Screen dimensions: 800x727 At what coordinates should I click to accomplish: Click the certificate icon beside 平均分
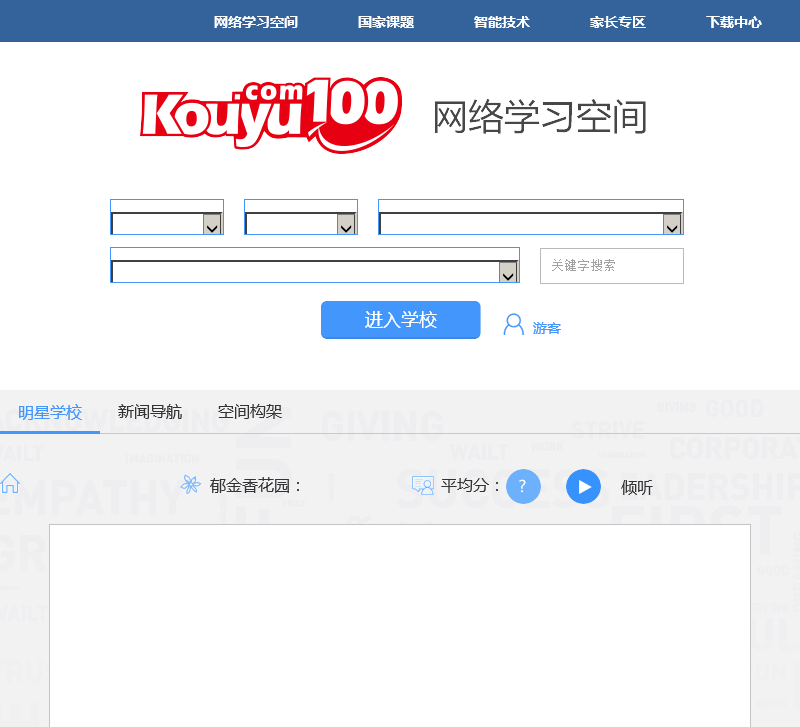click(x=422, y=485)
